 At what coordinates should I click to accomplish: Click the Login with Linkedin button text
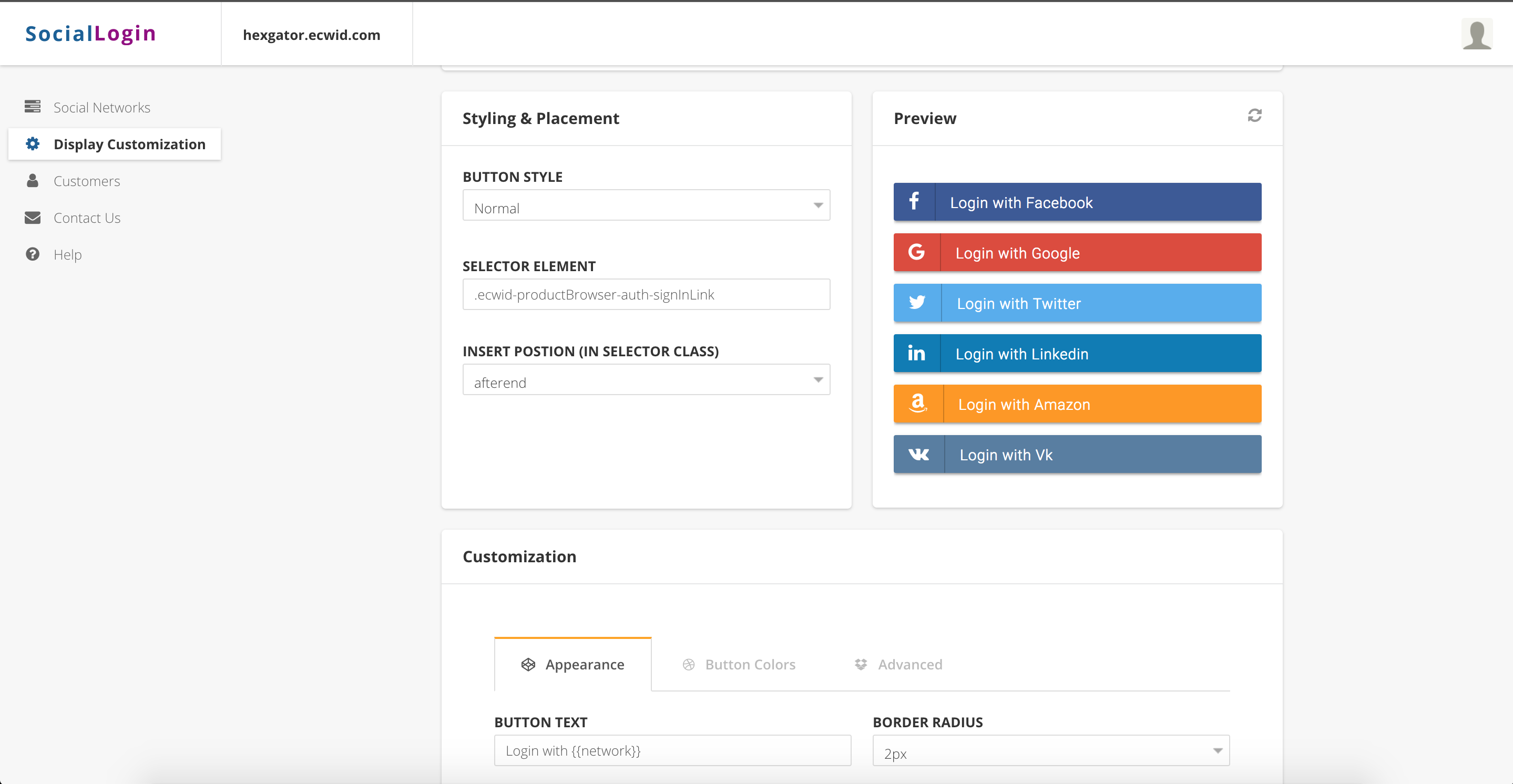(x=1022, y=354)
